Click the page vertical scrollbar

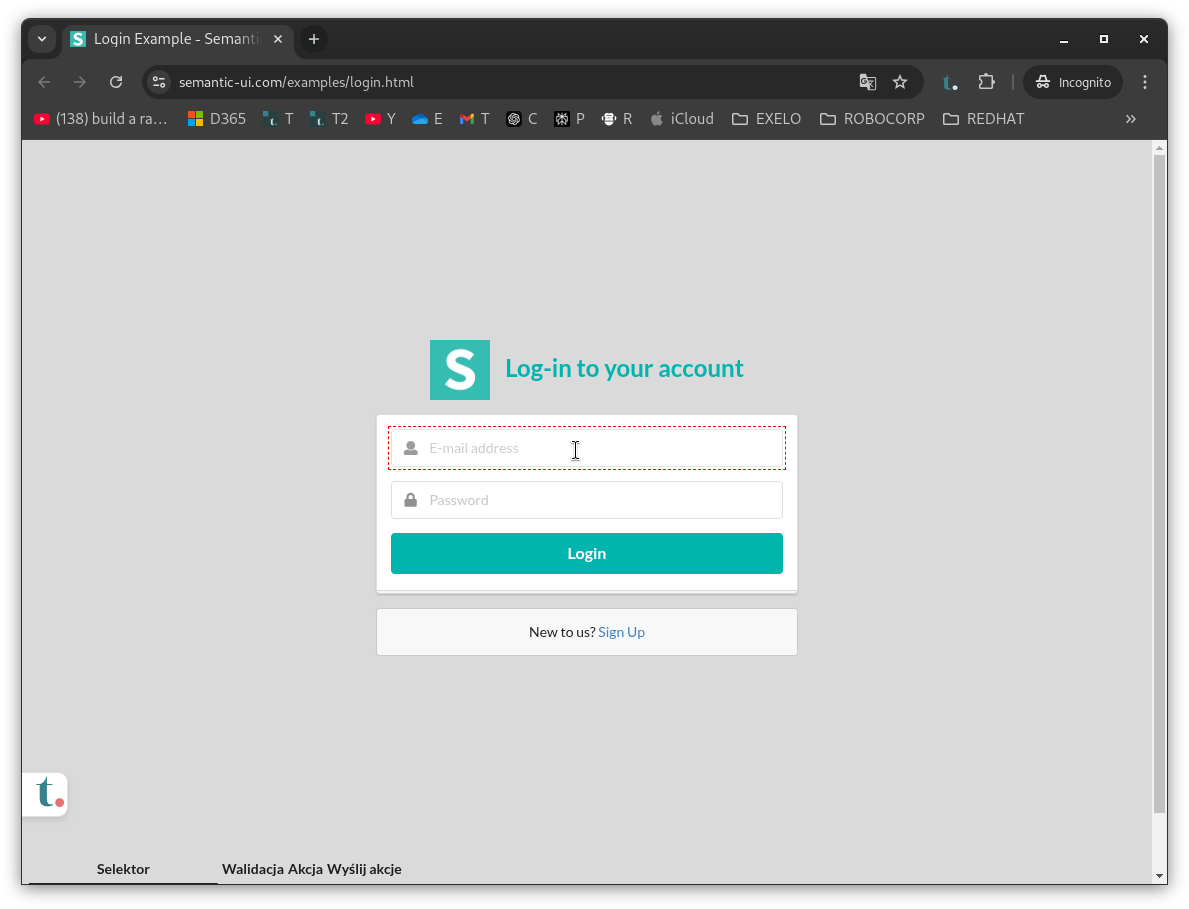pyautogui.click(x=1159, y=480)
